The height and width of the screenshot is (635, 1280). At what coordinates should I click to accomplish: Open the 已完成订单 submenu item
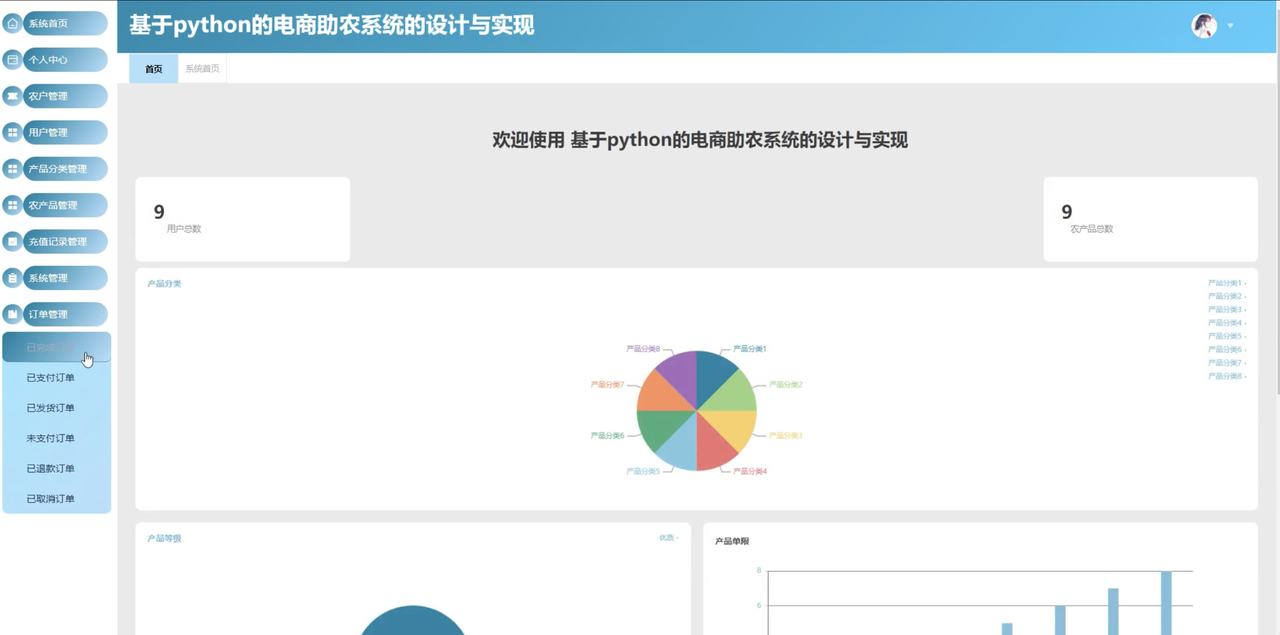click(56, 347)
